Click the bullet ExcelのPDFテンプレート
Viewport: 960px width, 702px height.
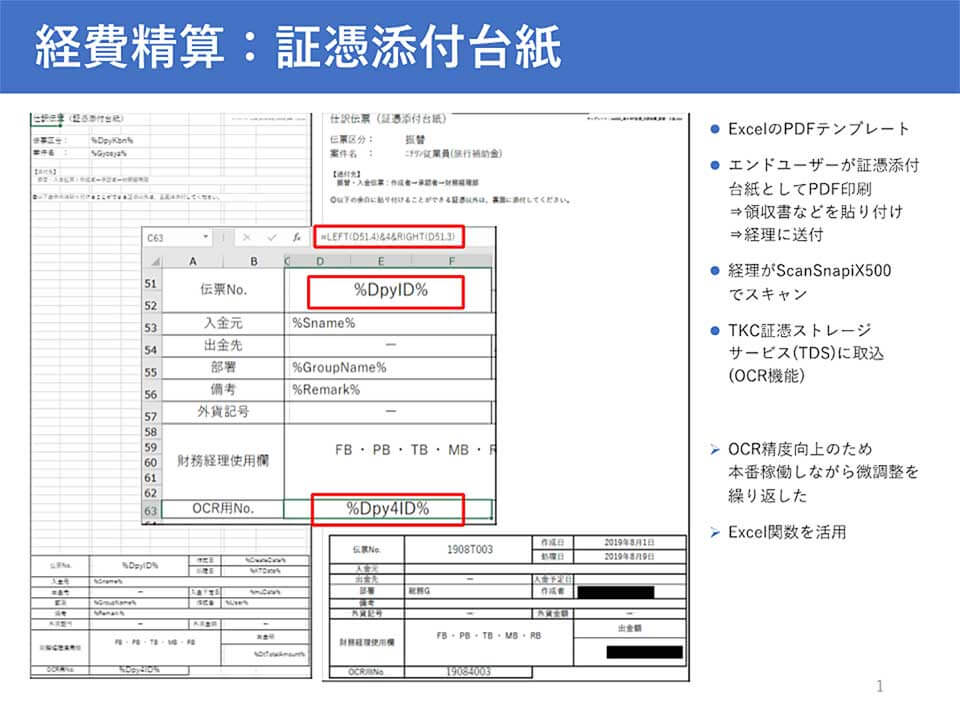click(819, 129)
